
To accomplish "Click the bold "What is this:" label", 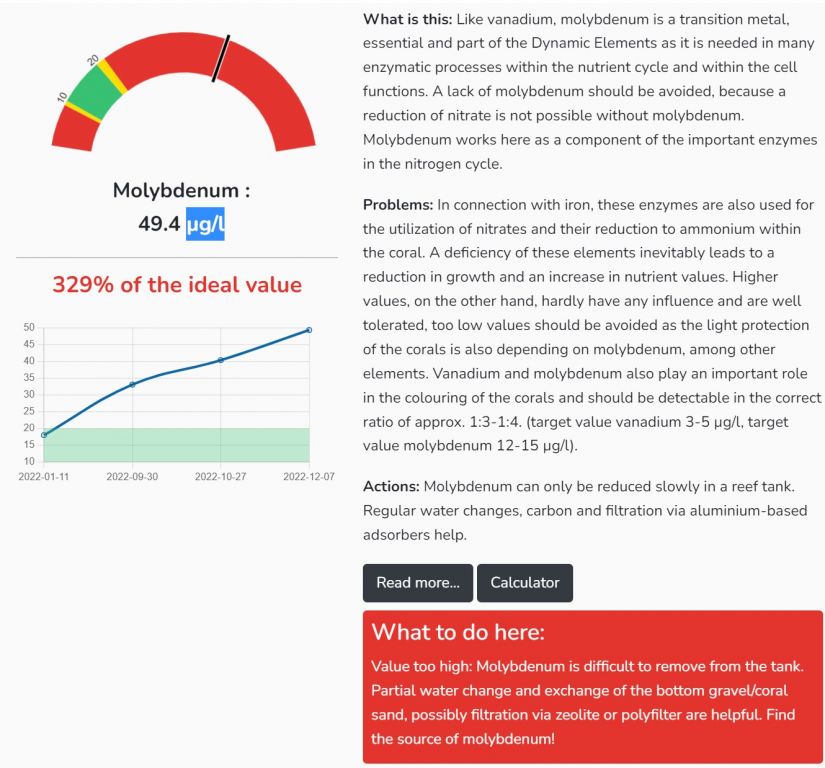I will [407, 20].
